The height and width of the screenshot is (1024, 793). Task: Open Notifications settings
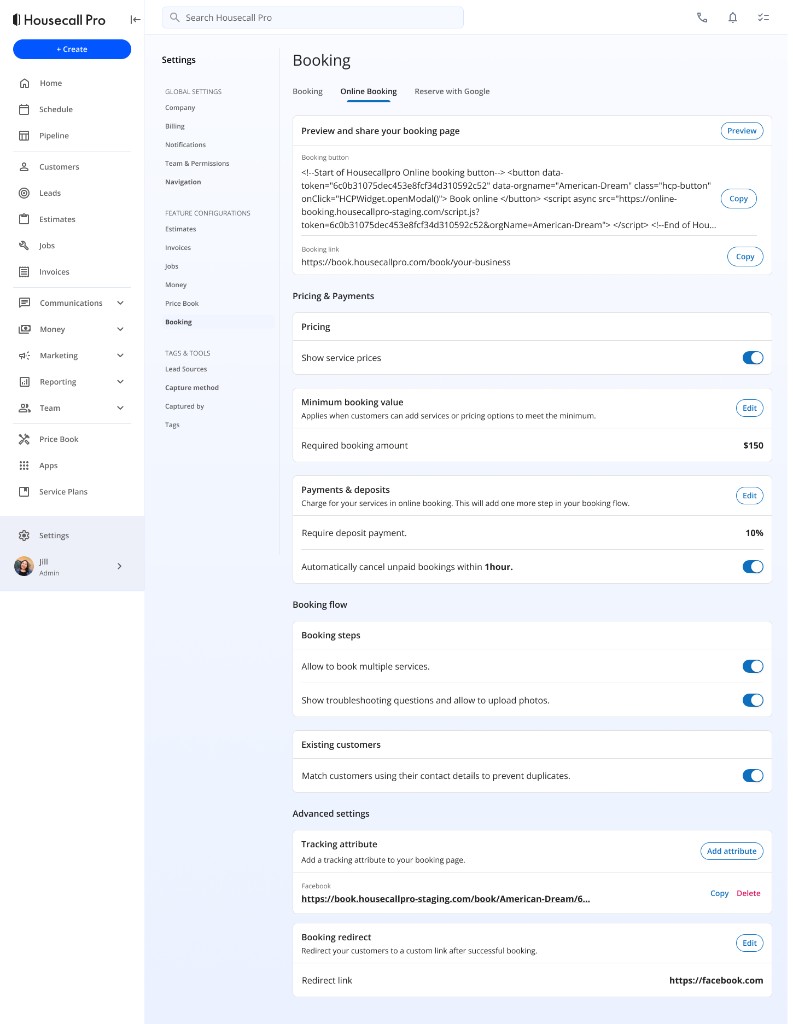186,145
